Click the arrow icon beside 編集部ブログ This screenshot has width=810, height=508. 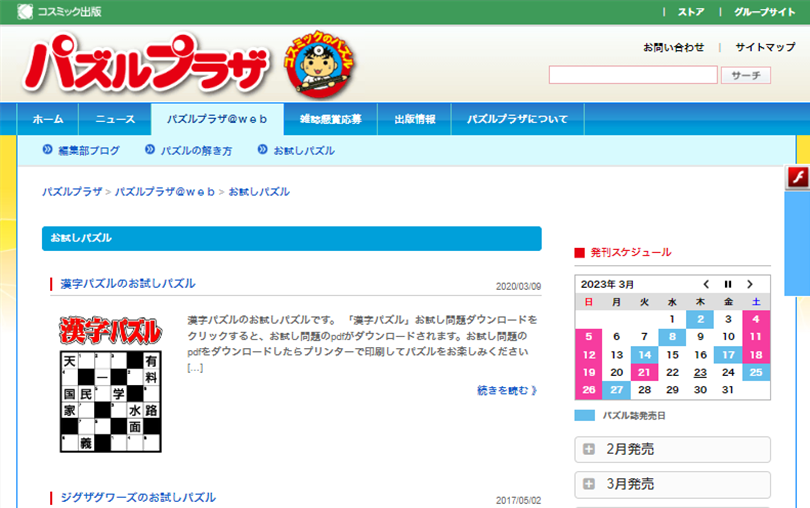tap(48, 149)
